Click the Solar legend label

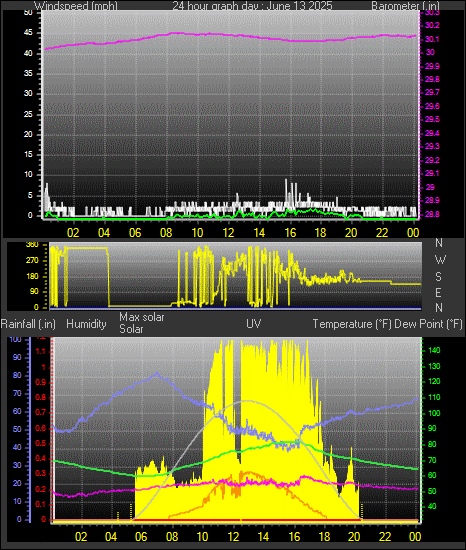[131, 329]
